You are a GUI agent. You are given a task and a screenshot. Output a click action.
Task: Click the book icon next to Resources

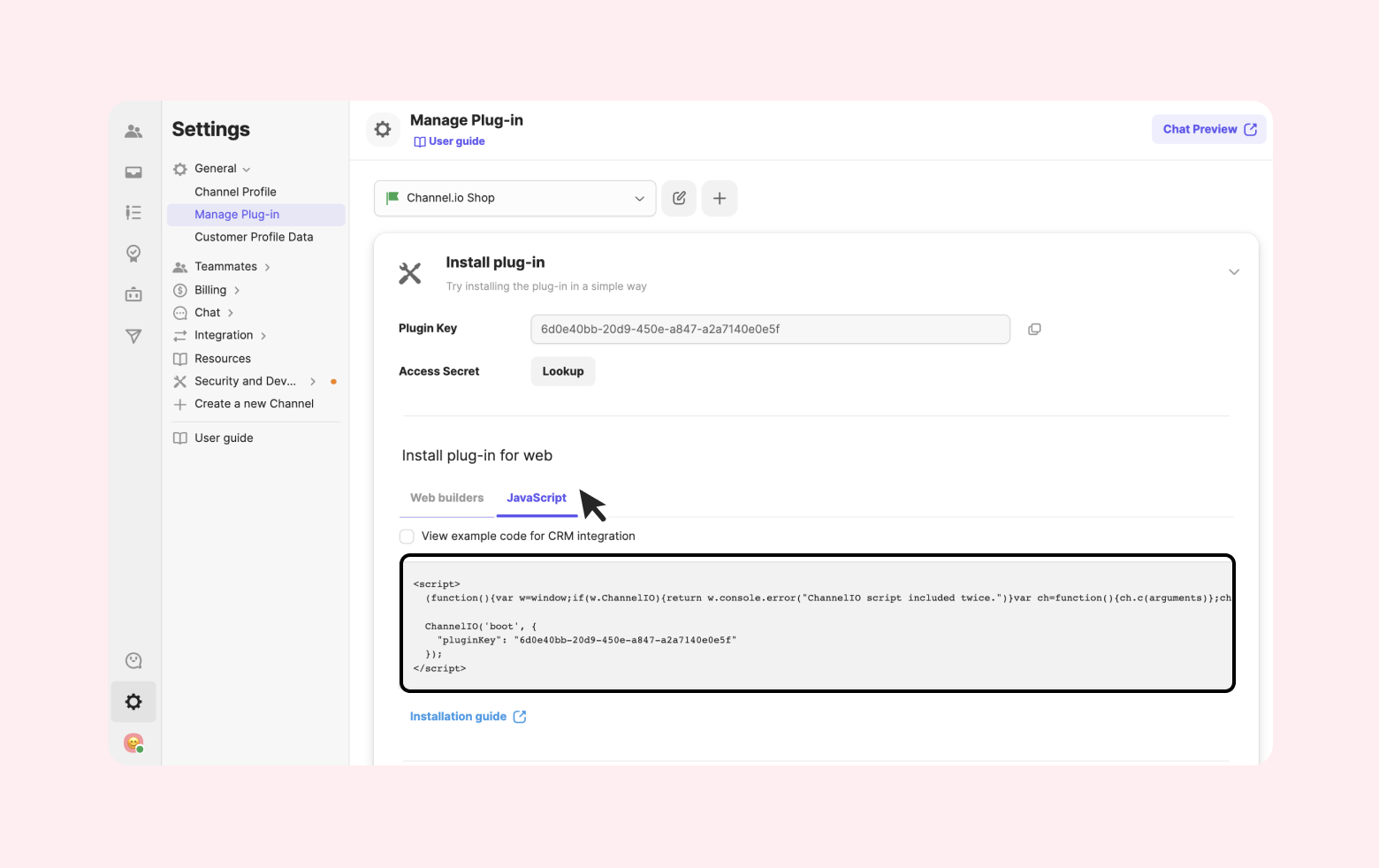tap(180, 359)
